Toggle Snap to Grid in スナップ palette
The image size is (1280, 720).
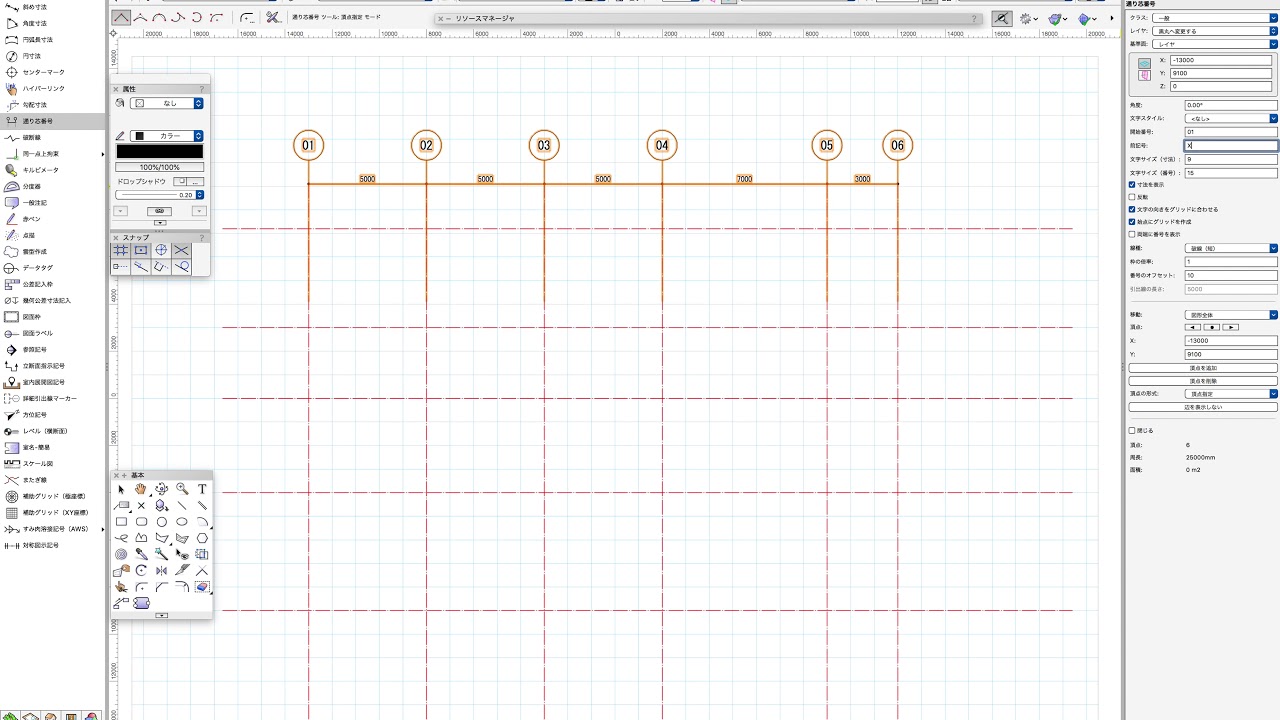tap(121, 250)
